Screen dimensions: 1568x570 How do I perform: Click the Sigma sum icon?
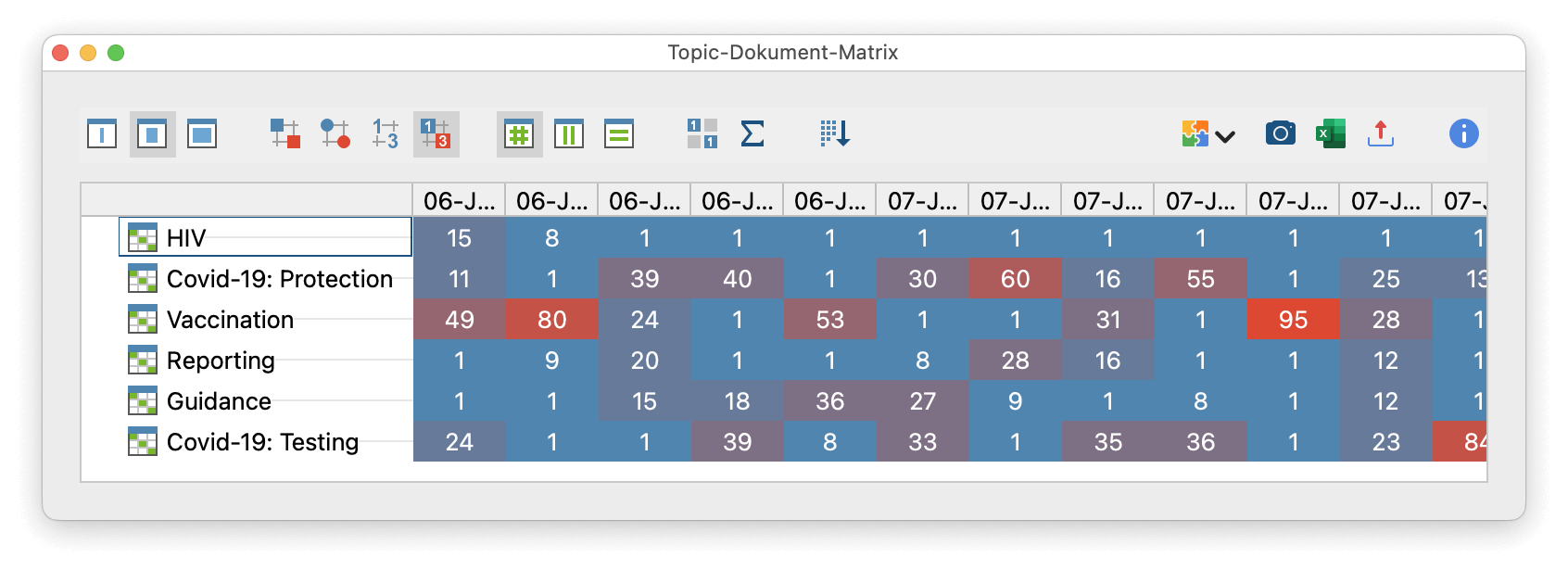pyautogui.click(x=752, y=133)
